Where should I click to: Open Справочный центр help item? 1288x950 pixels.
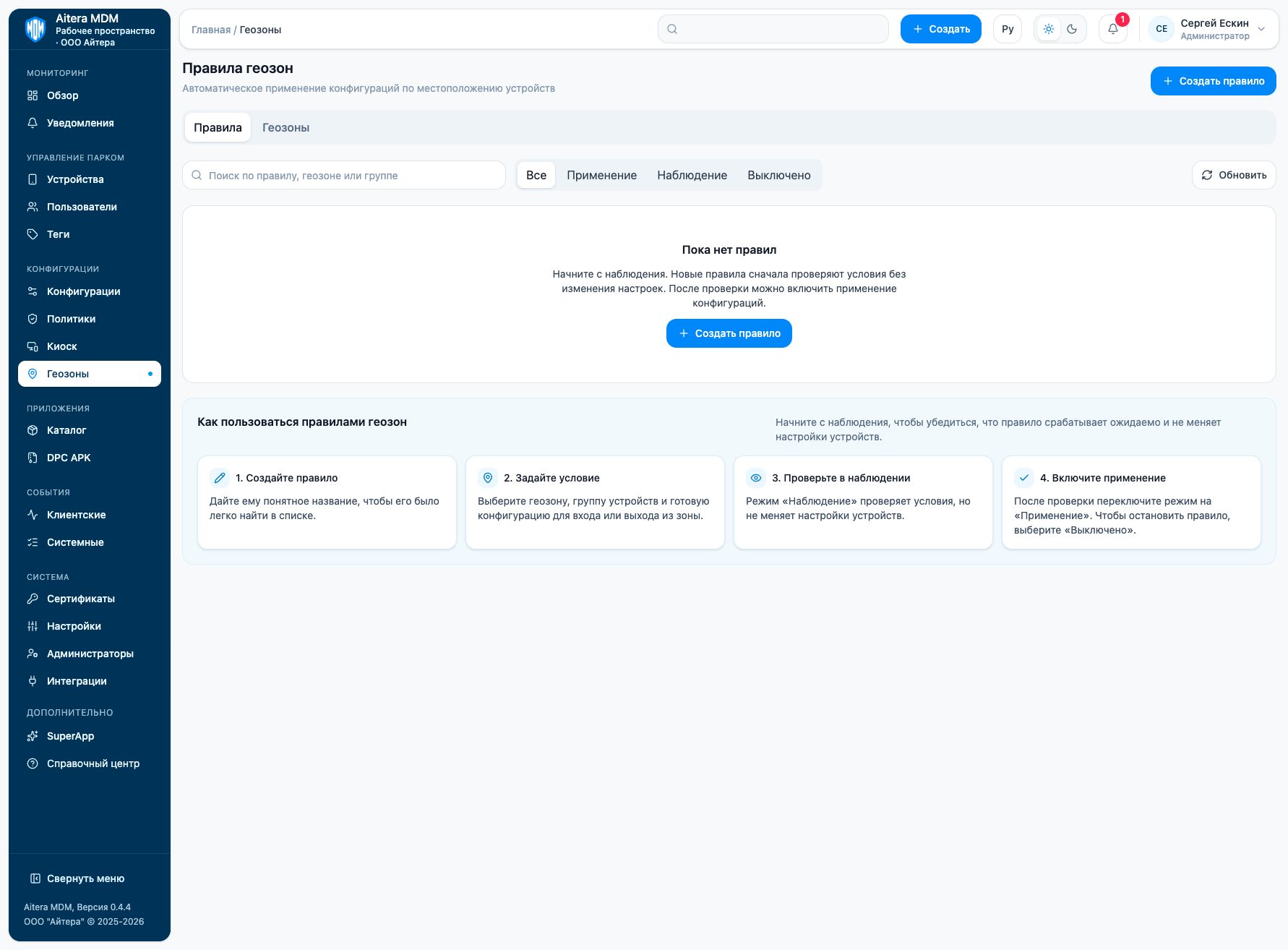coord(90,763)
